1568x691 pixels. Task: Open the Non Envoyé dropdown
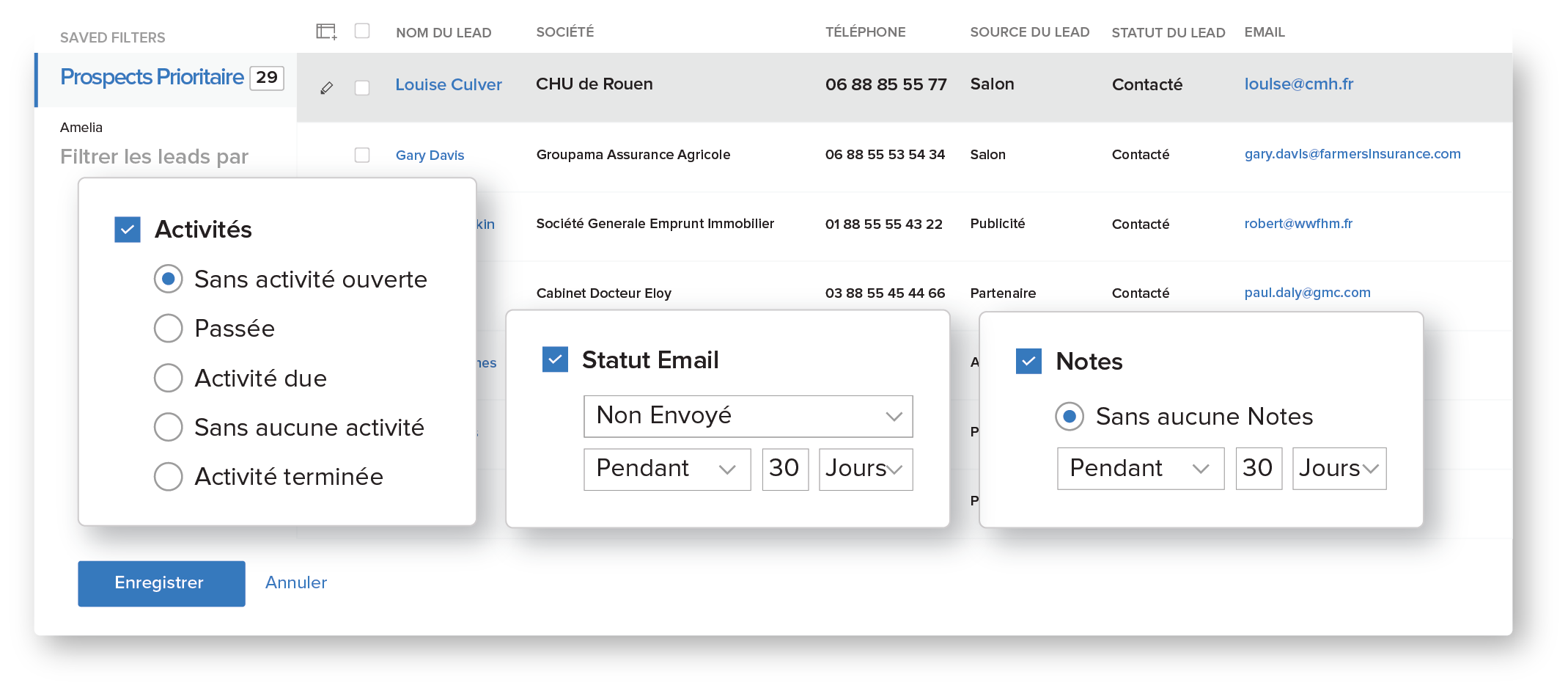tap(748, 416)
